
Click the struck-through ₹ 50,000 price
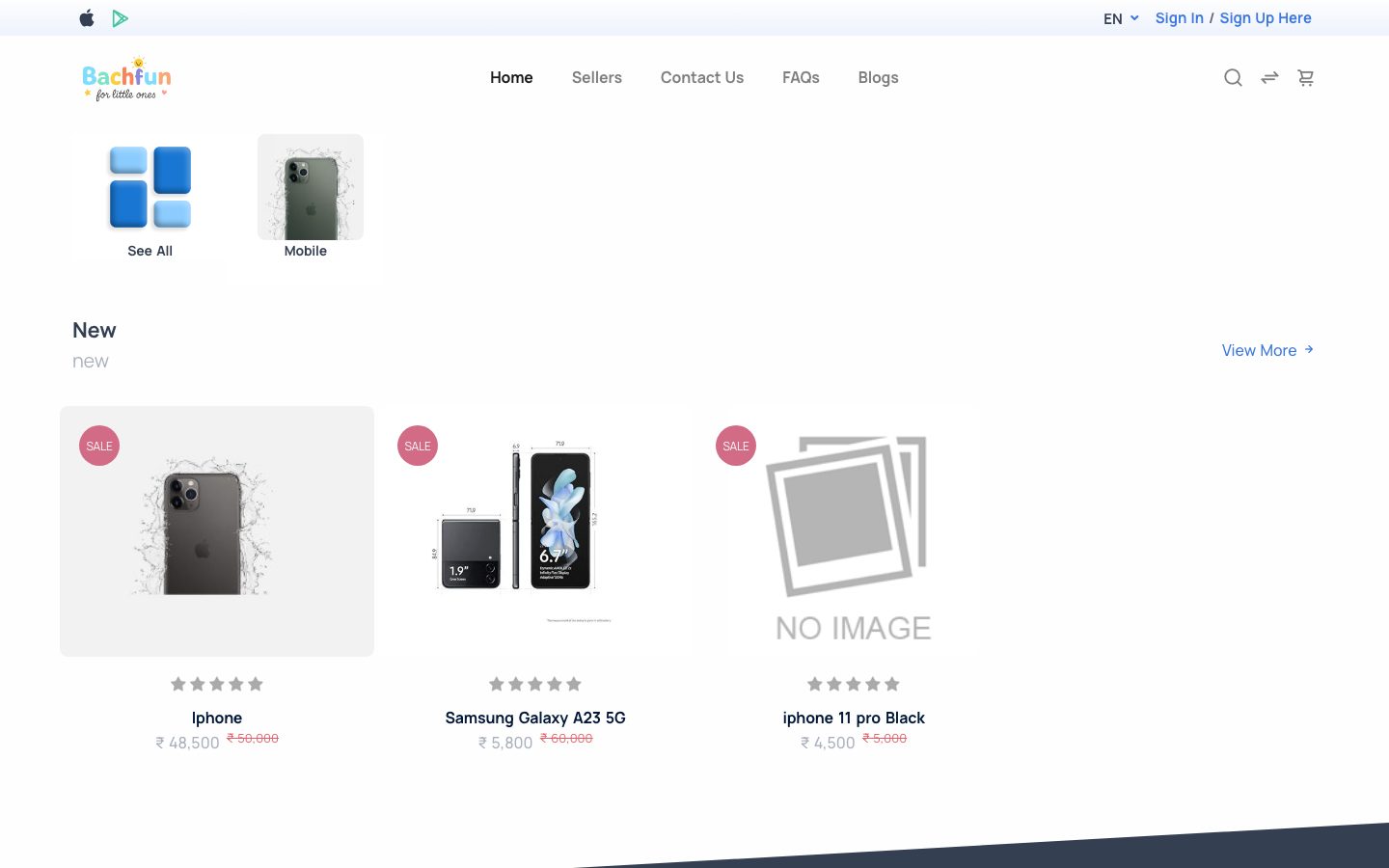253,738
